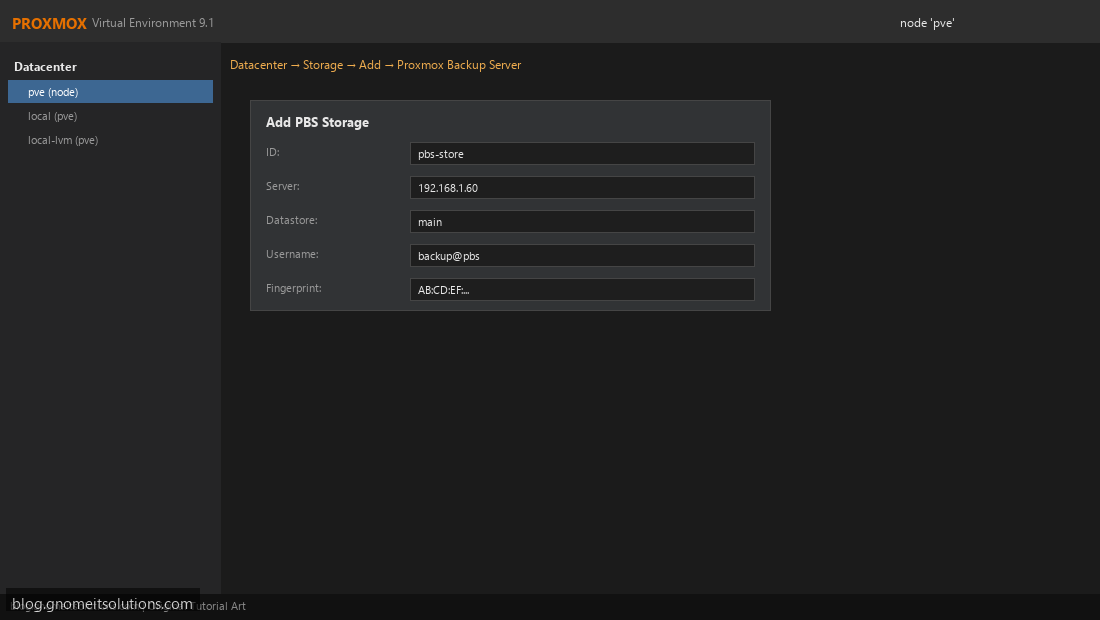The image size is (1100, 620).
Task: Click the node 'pve' label in header
Action: 927,23
